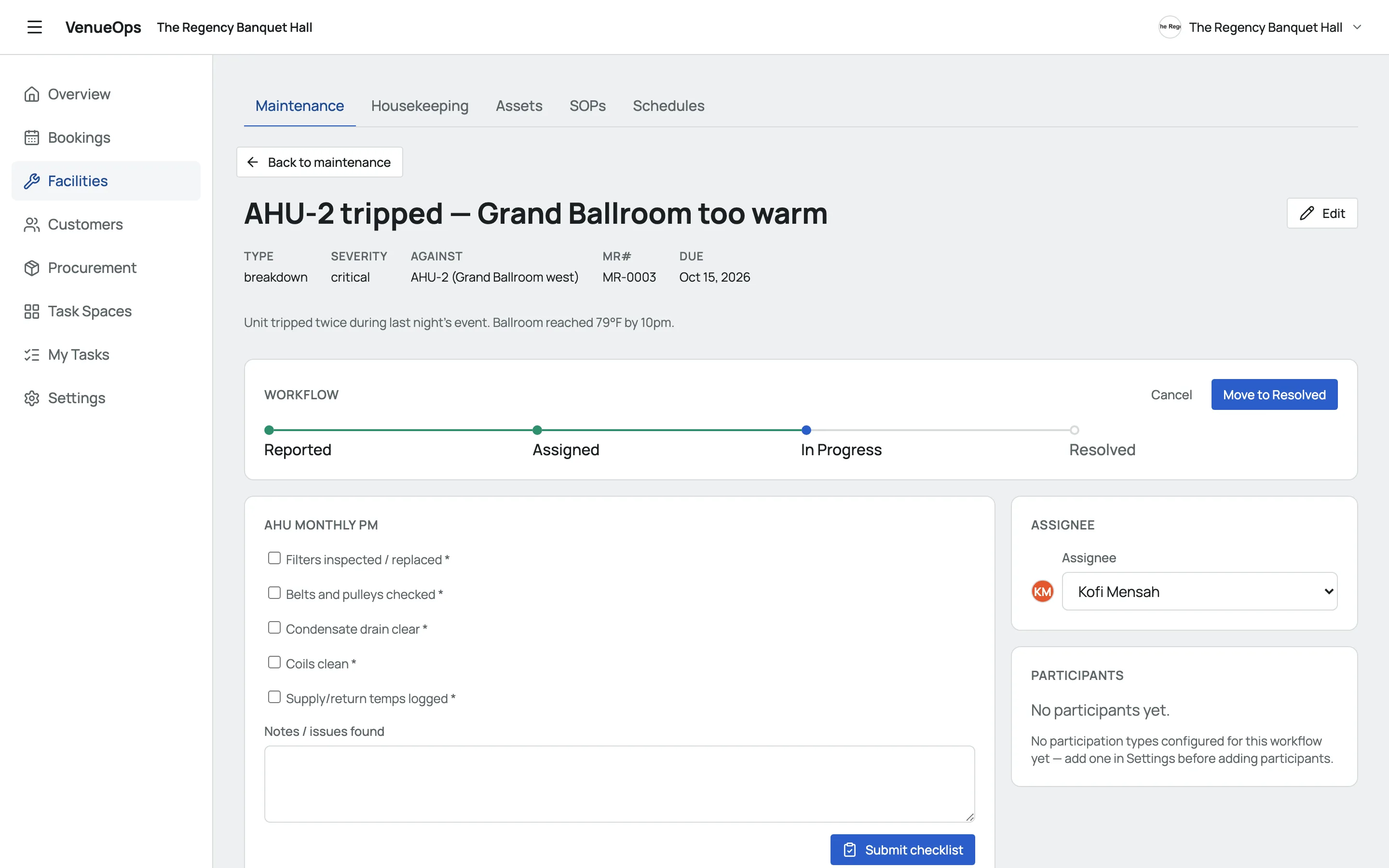Go back to maintenance list
Screen dimensions: 1389x868
(x=320, y=163)
